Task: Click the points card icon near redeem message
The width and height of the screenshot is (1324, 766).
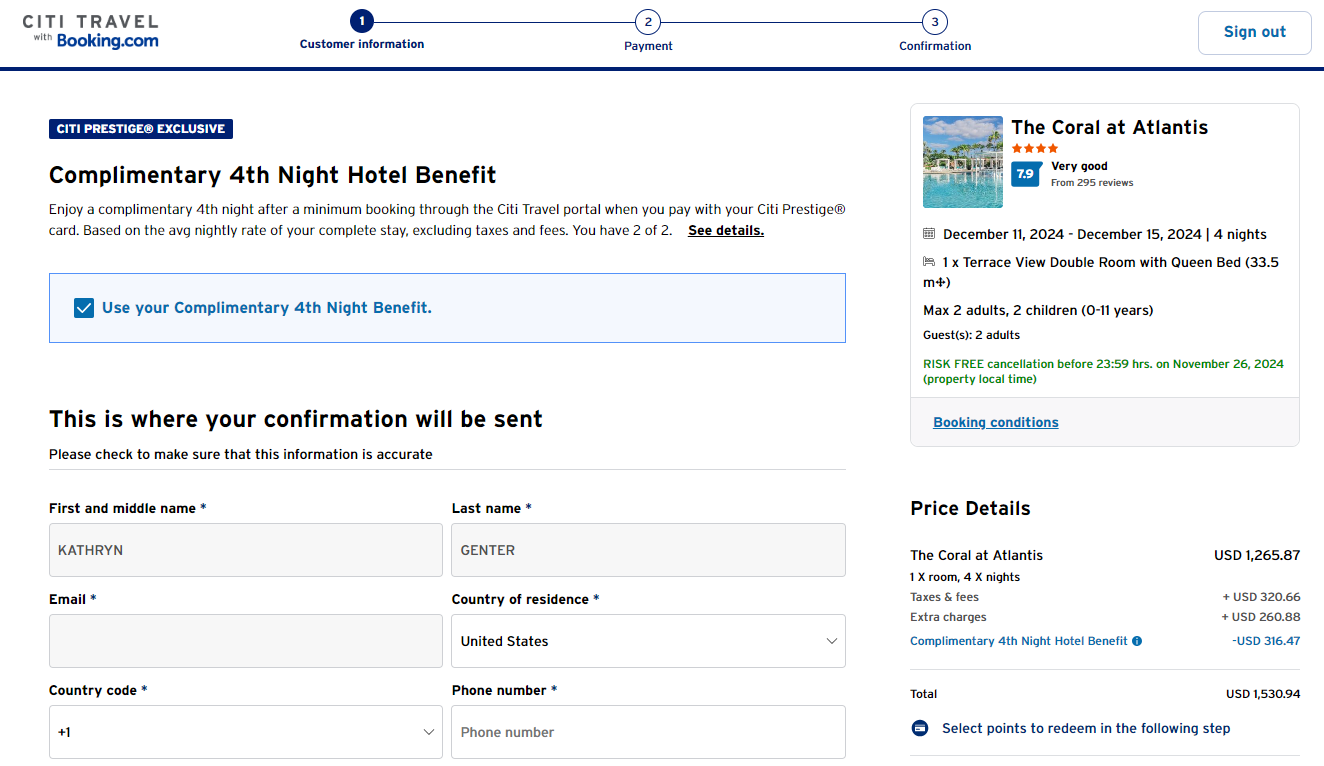Action: tap(920, 728)
